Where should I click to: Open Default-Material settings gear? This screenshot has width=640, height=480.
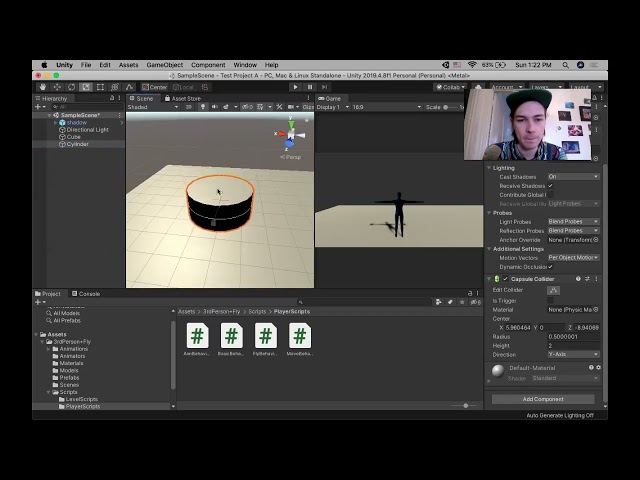[598, 367]
